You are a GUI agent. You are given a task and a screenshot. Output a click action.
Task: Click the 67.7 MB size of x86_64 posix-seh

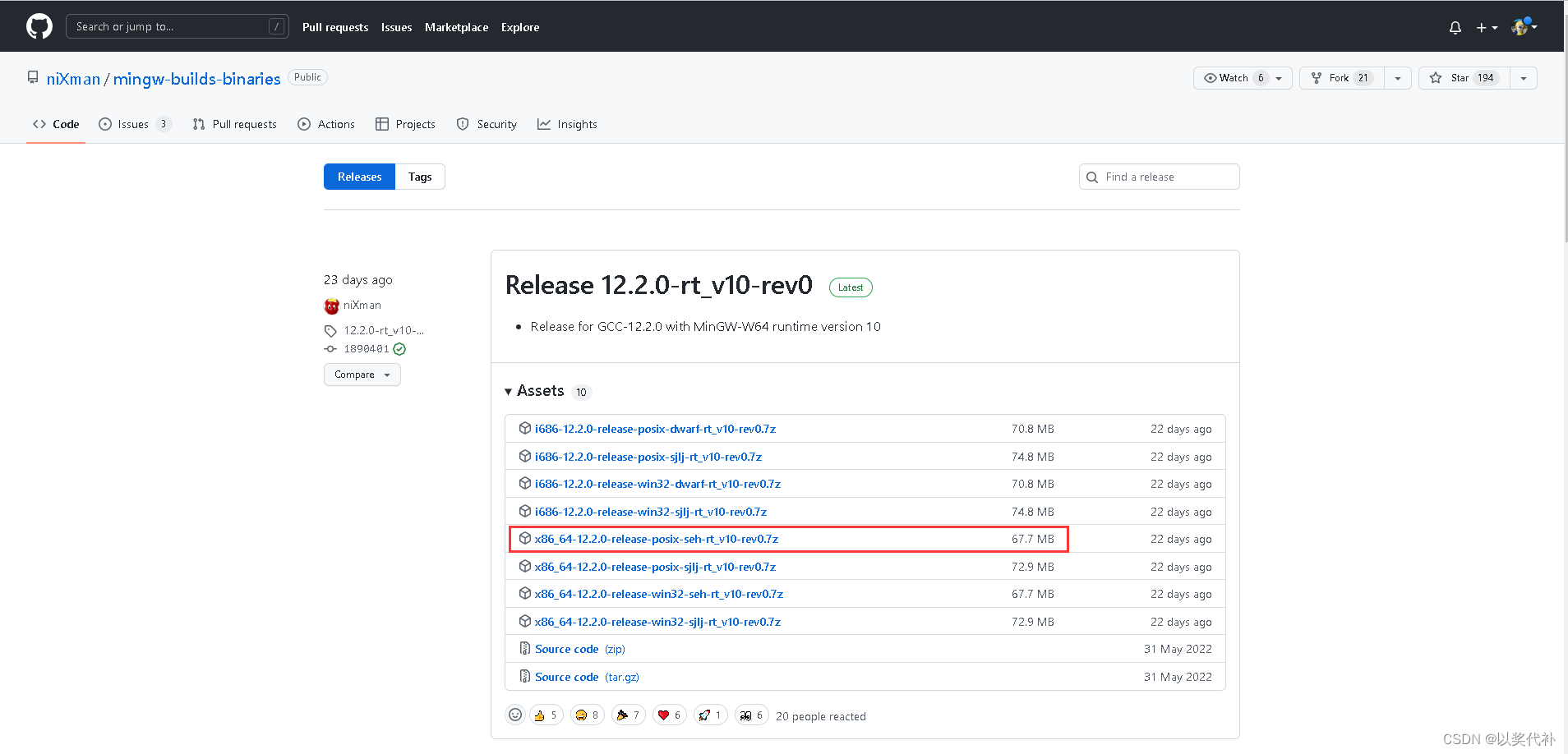coord(1033,539)
